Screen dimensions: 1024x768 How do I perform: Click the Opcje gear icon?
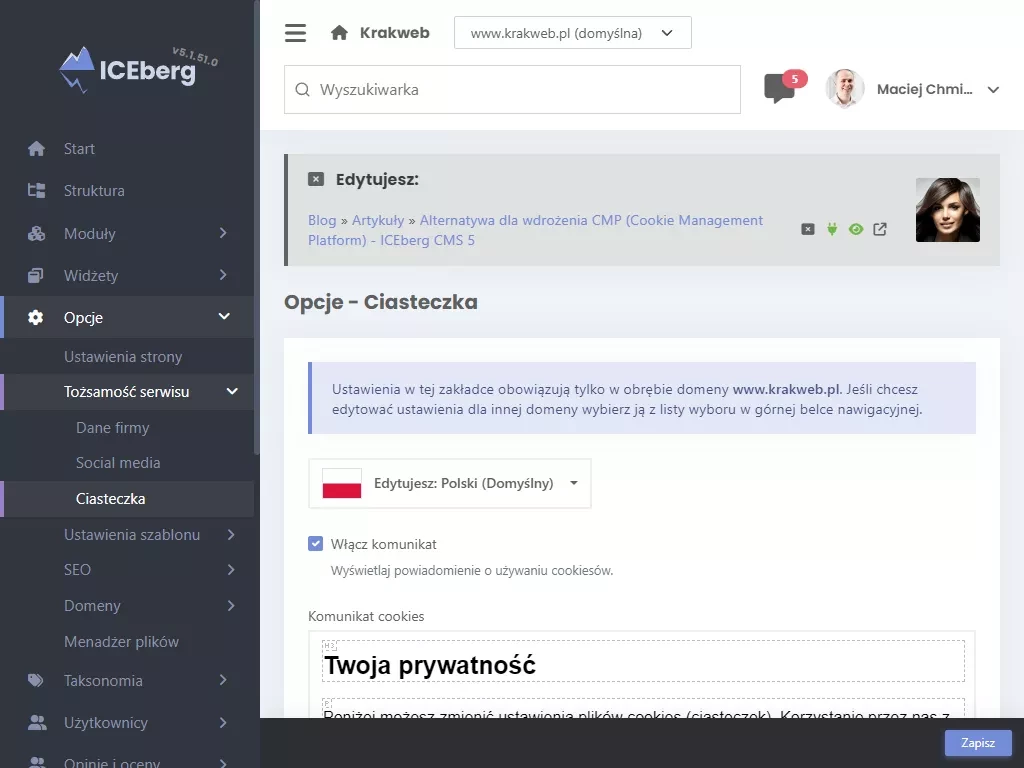(35, 317)
